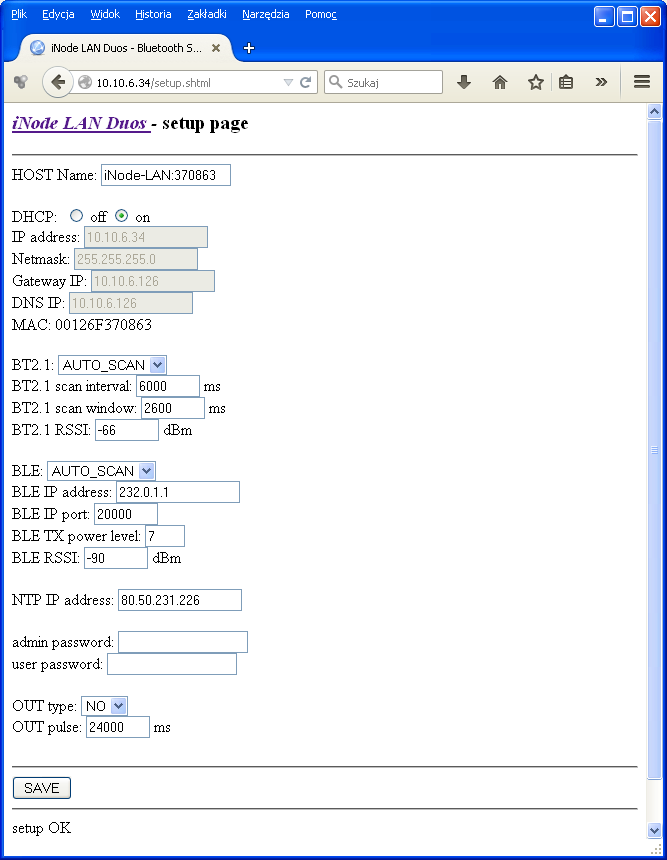Select DHCP off radio button
The height and width of the screenshot is (860, 667).
coord(76,216)
